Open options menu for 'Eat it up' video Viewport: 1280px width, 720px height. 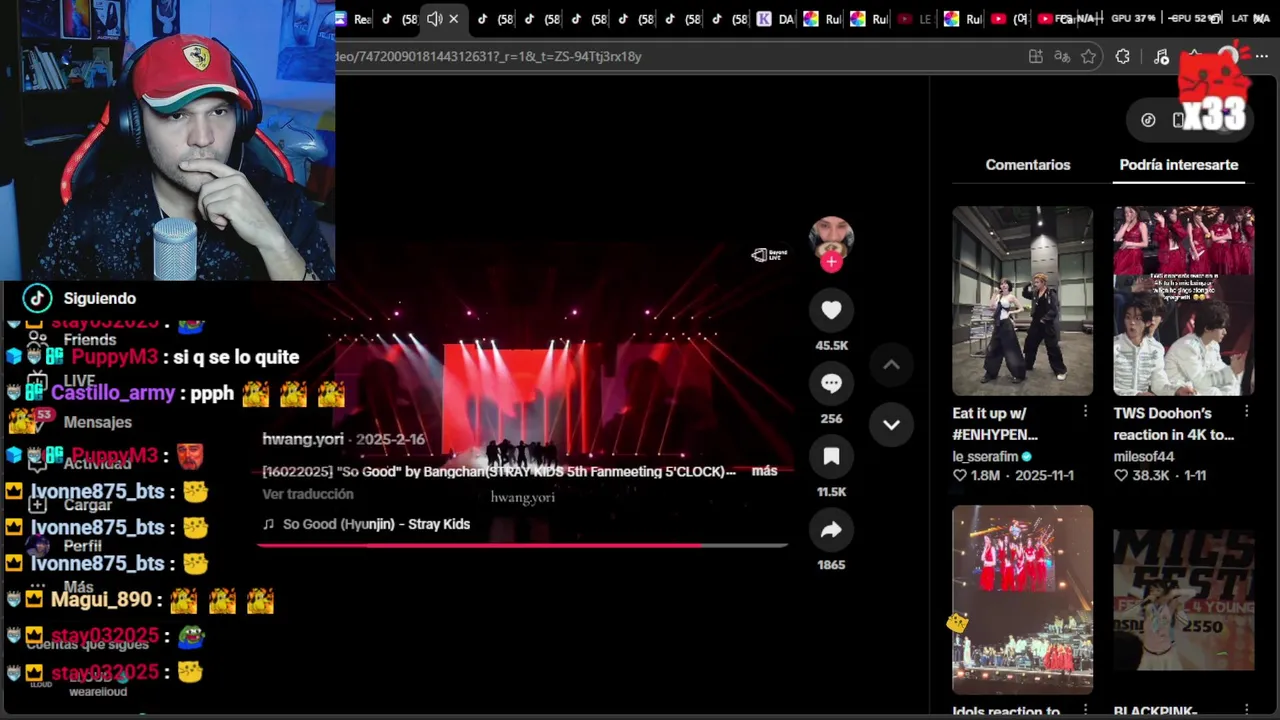point(1085,412)
